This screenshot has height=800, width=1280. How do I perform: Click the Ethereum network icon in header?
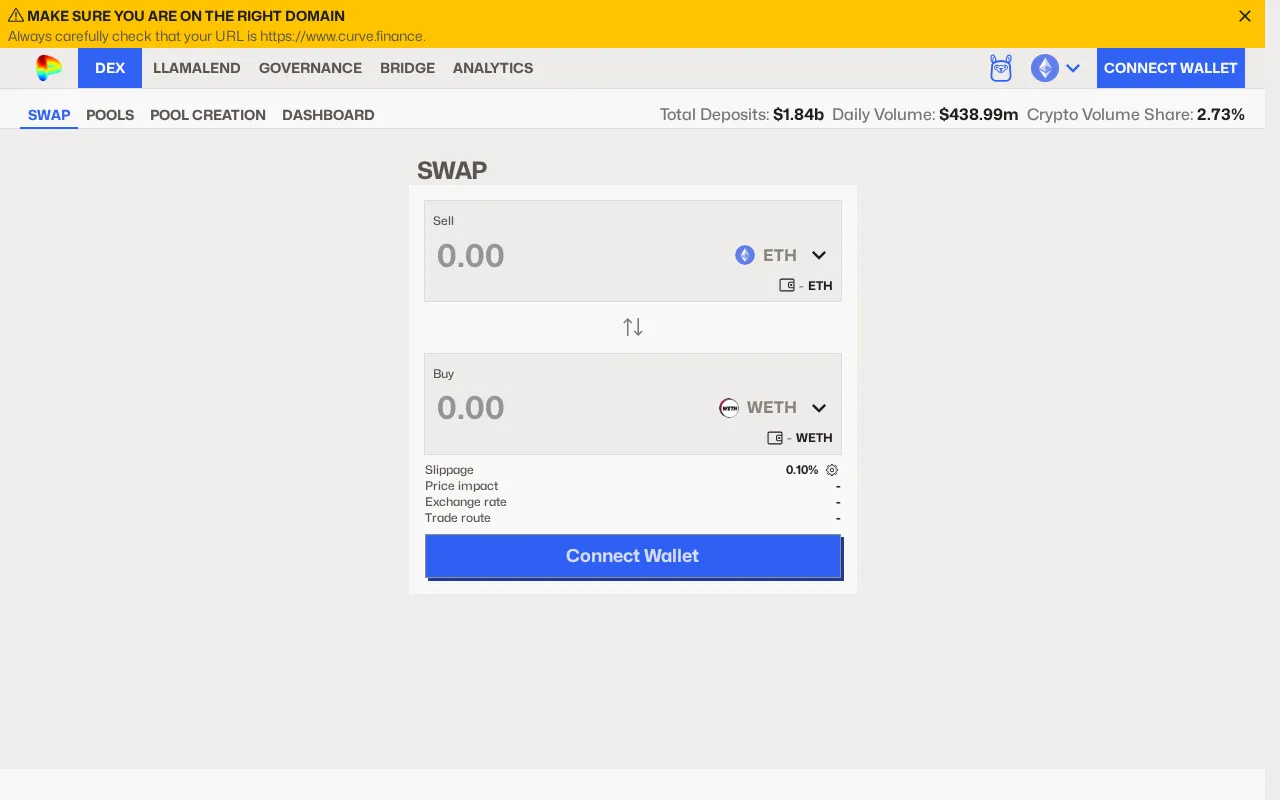click(1045, 68)
